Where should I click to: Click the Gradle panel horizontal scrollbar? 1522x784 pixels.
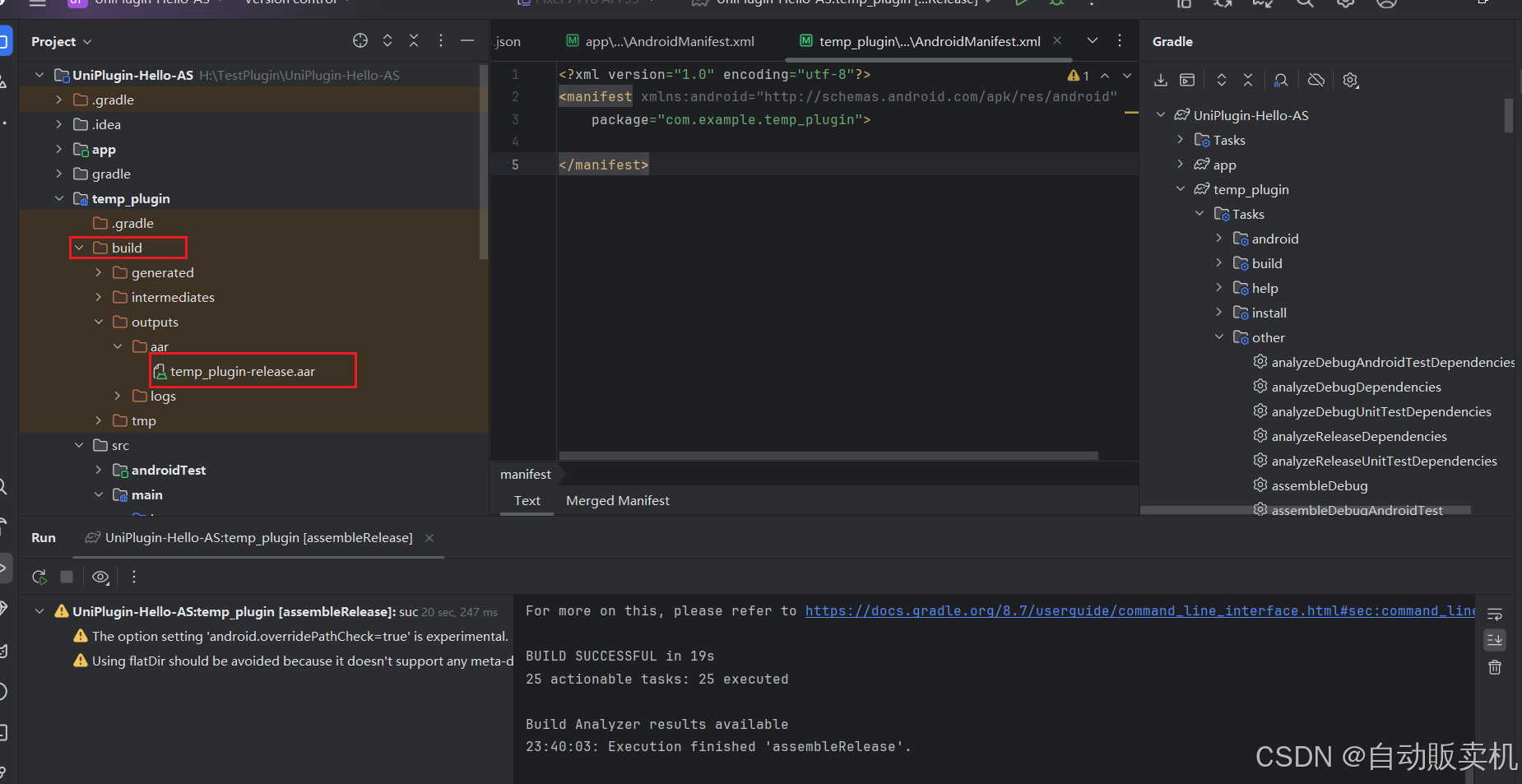[x=1306, y=510]
